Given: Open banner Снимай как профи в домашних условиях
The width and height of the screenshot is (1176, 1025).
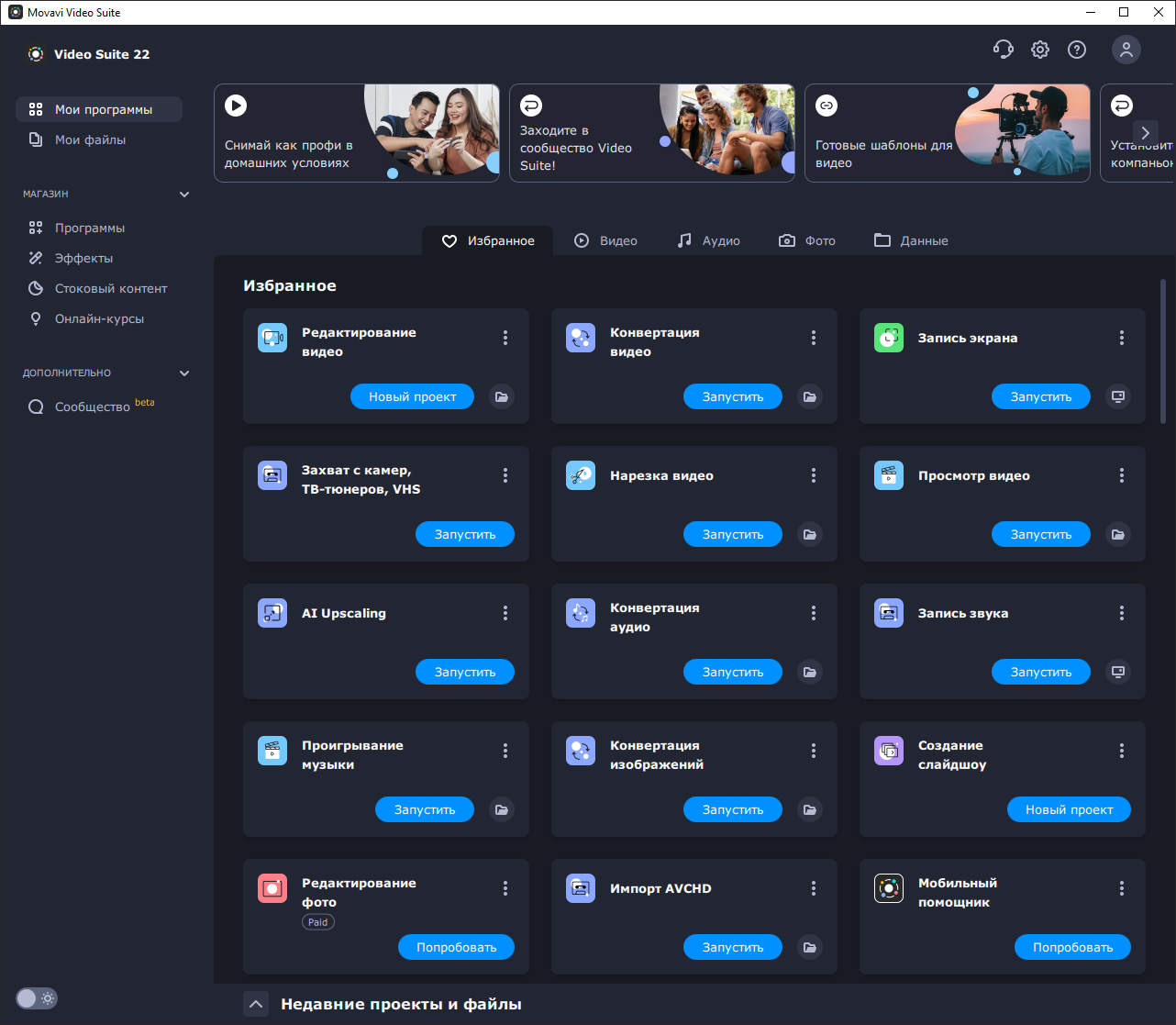Looking at the screenshot, I should [357, 133].
